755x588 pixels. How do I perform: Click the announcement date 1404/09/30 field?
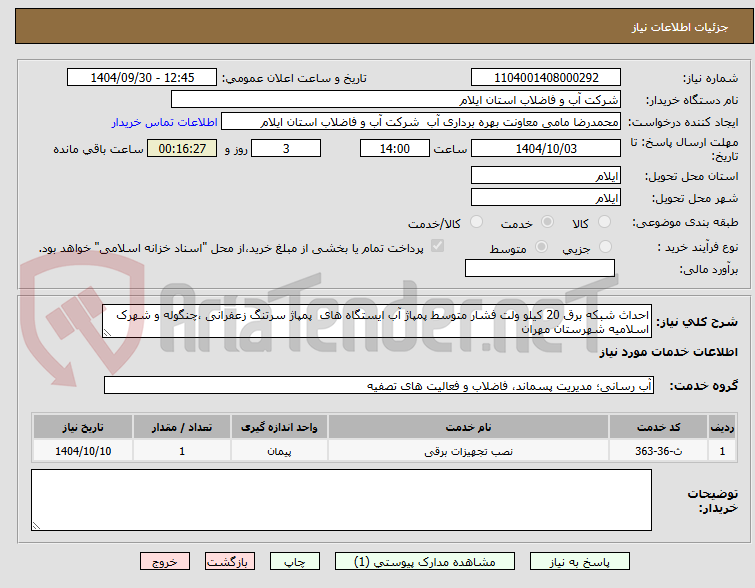pyautogui.click(x=142, y=78)
